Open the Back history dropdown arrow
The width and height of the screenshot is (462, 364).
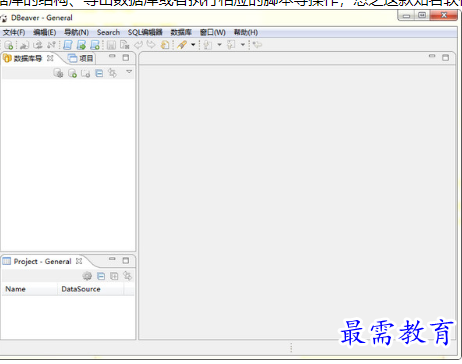coord(219,45)
